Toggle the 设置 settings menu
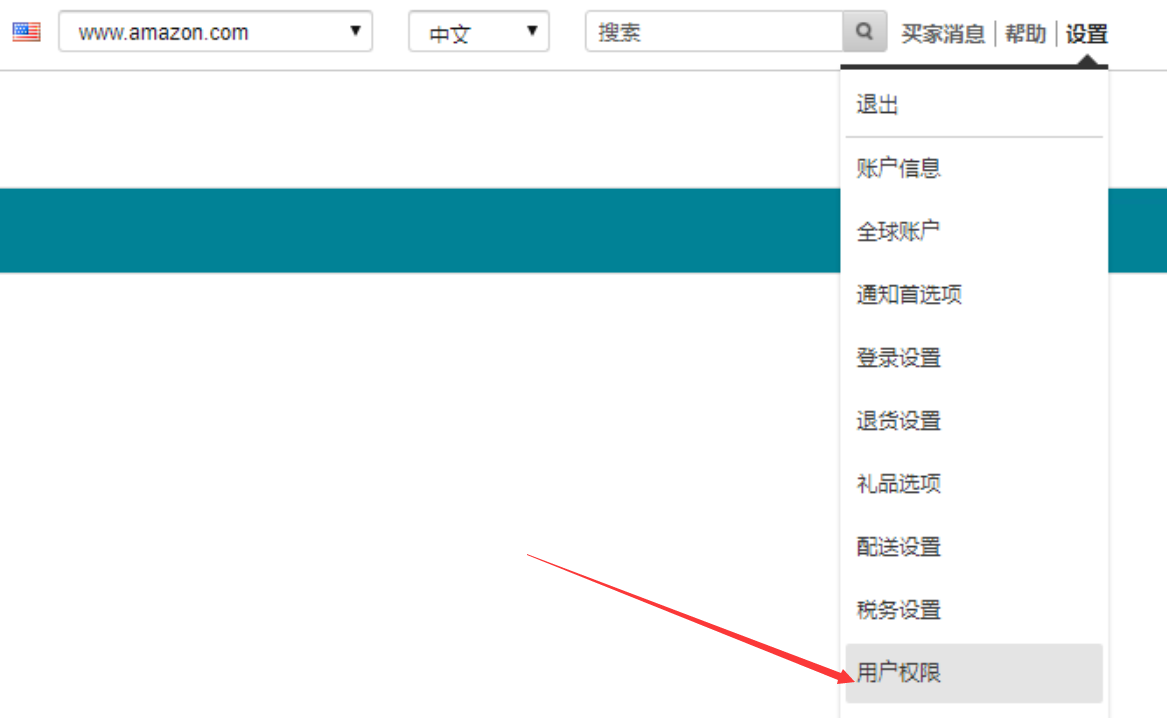The height and width of the screenshot is (718, 1167). (1086, 34)
